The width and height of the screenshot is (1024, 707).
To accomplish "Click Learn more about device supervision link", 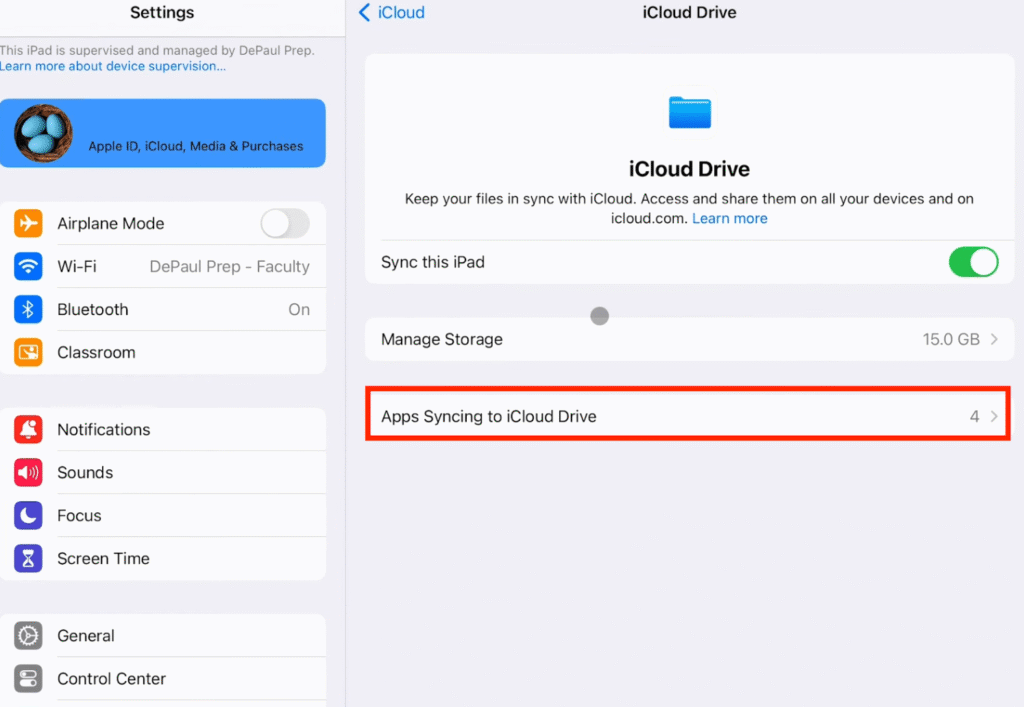I will point(113,66).
